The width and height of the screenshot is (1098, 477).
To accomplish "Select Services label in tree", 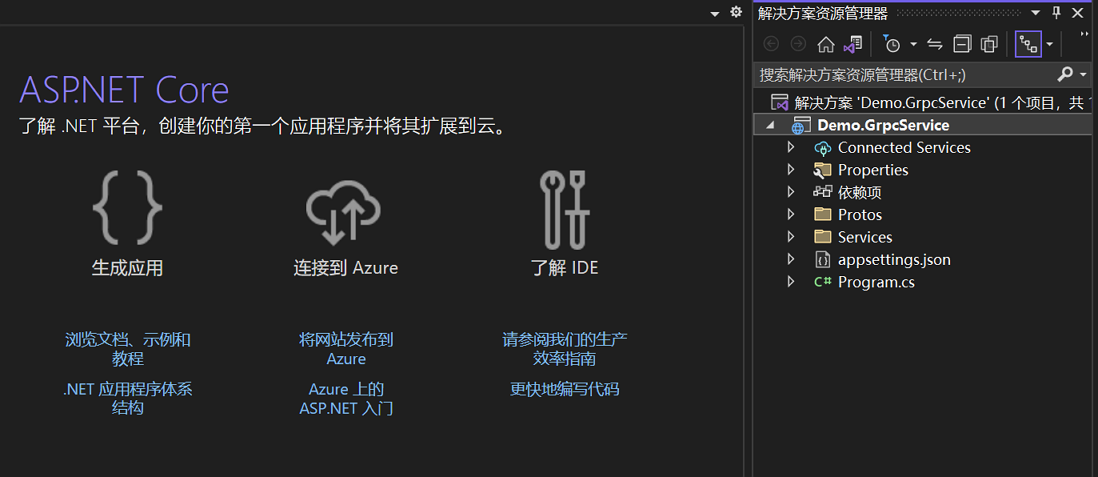I will (x=865, y=237).
